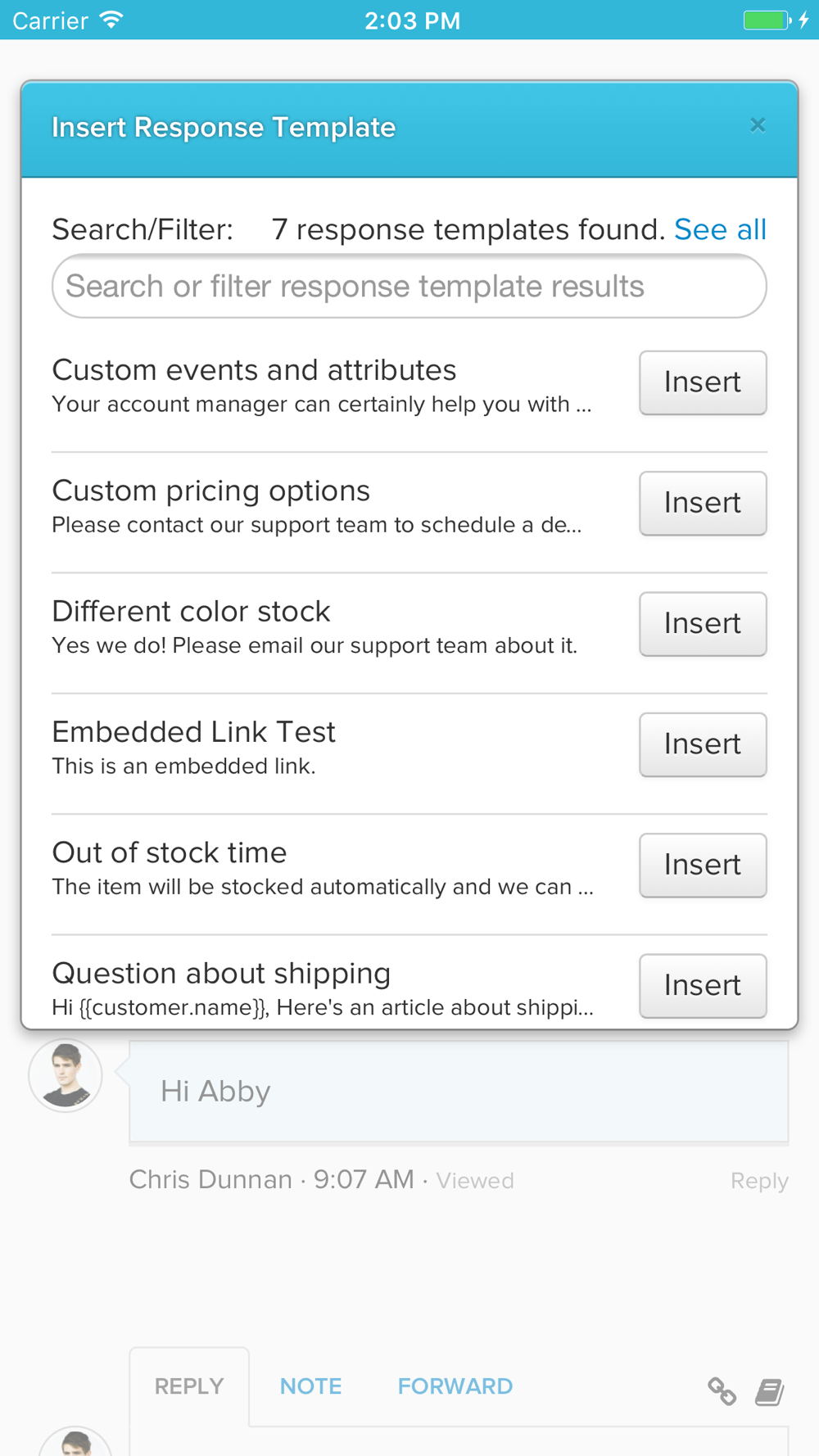The height and width of the screenshot is (1456, 819).
Task: Focus the search or filter templates field
Action: point(409,287)
